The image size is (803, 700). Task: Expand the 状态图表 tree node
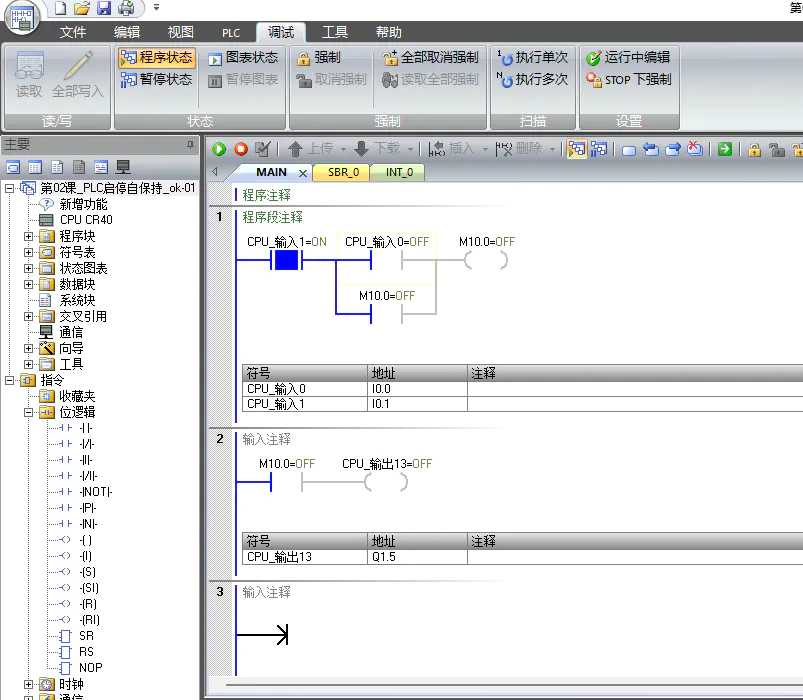point(28,268)
